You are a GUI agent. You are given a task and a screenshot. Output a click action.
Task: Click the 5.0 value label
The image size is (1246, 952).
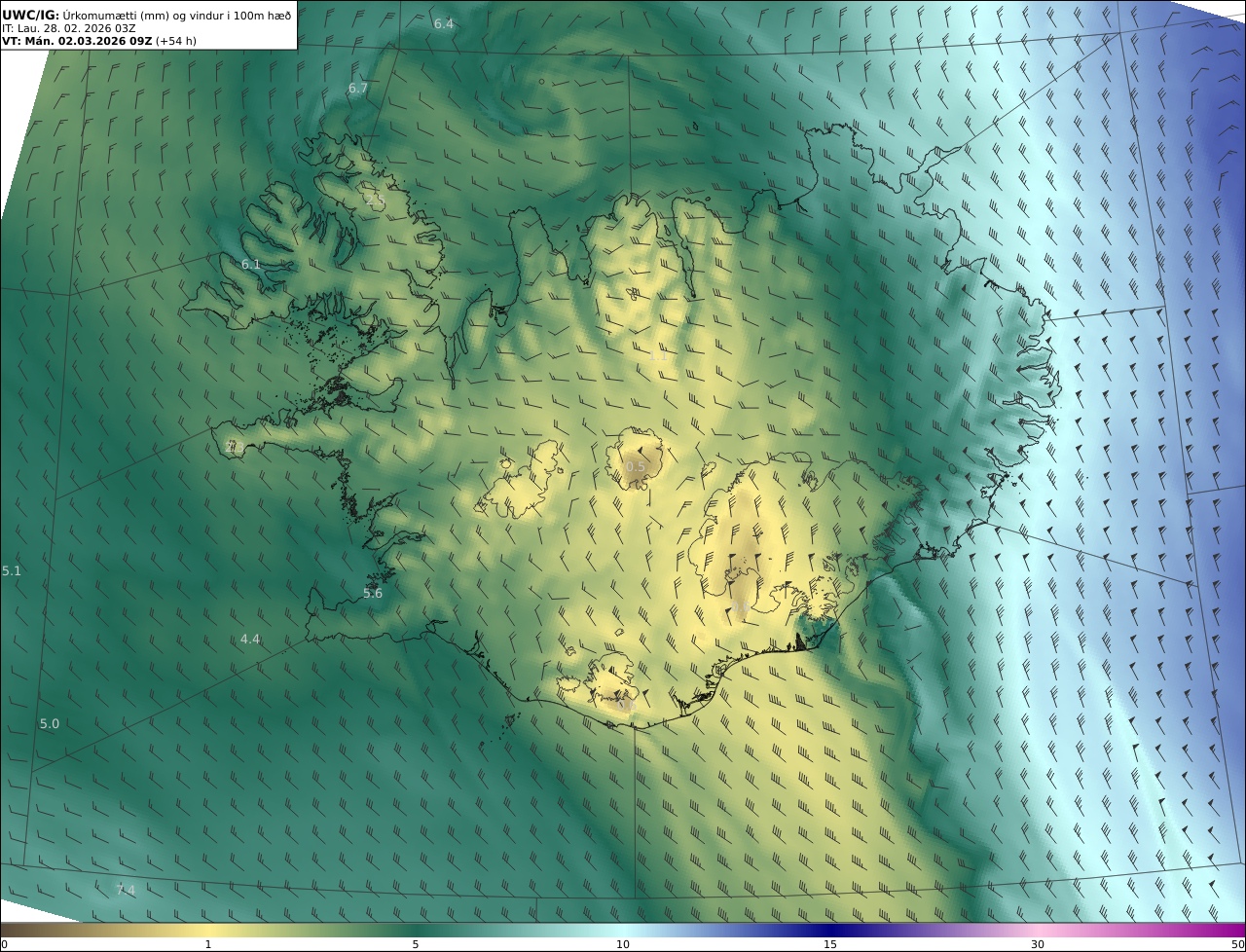(50, 724)
